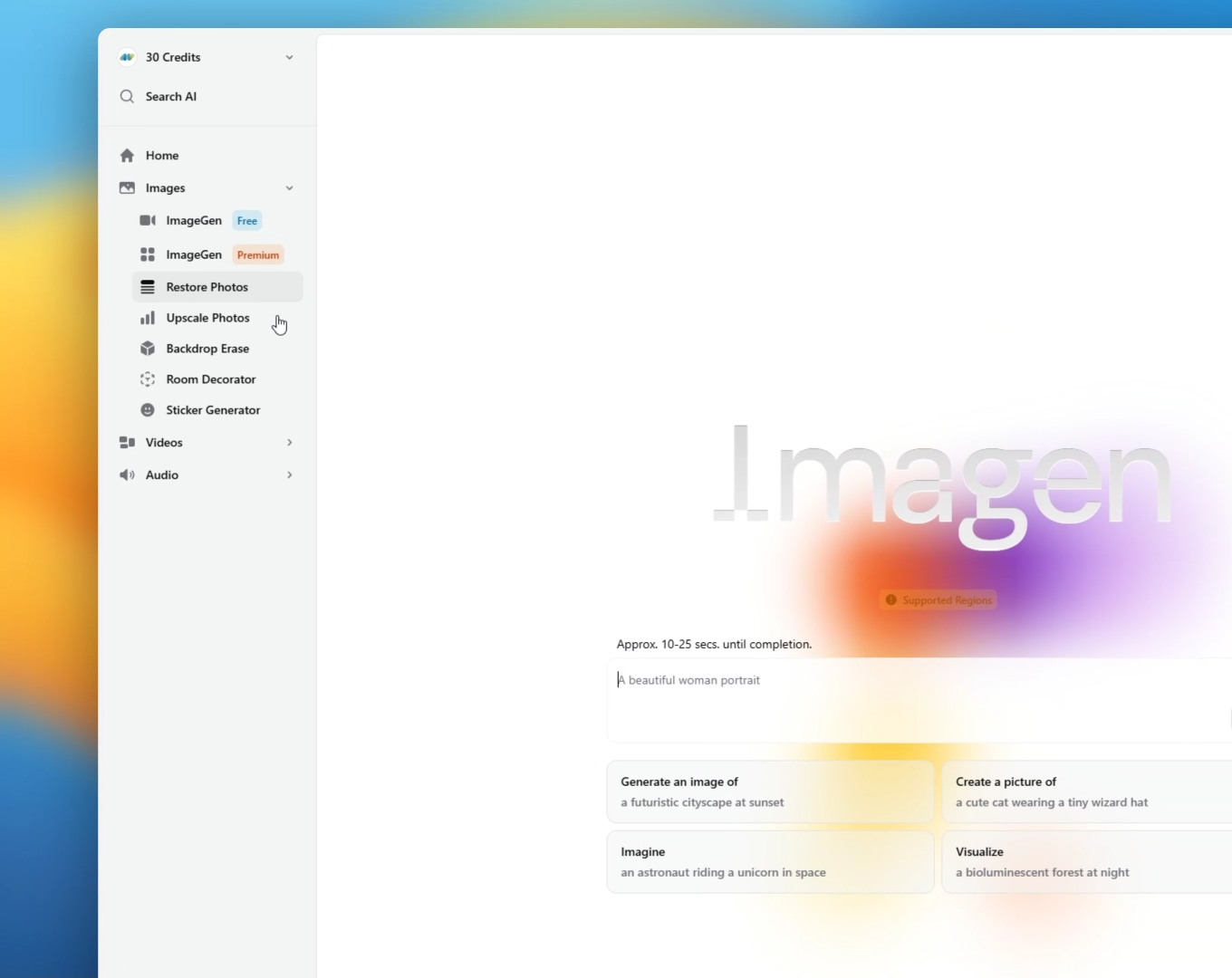Click the ImageGen Premium grid icon
The image size is (1232, 978).
tap(148, 254)
